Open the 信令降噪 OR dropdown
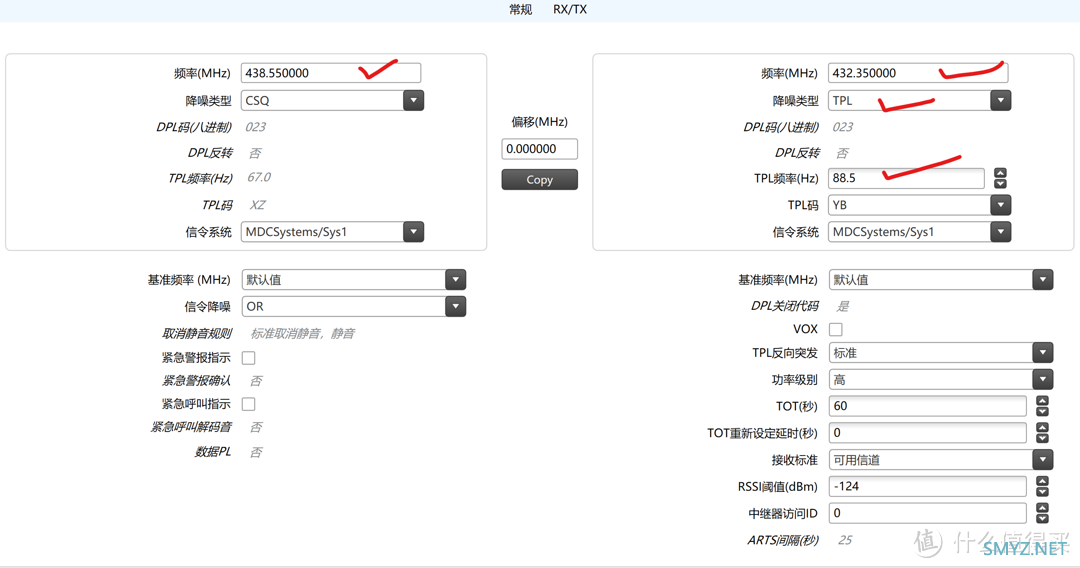The height and width of the screenshot is (568, 1080). coord(353,306)
